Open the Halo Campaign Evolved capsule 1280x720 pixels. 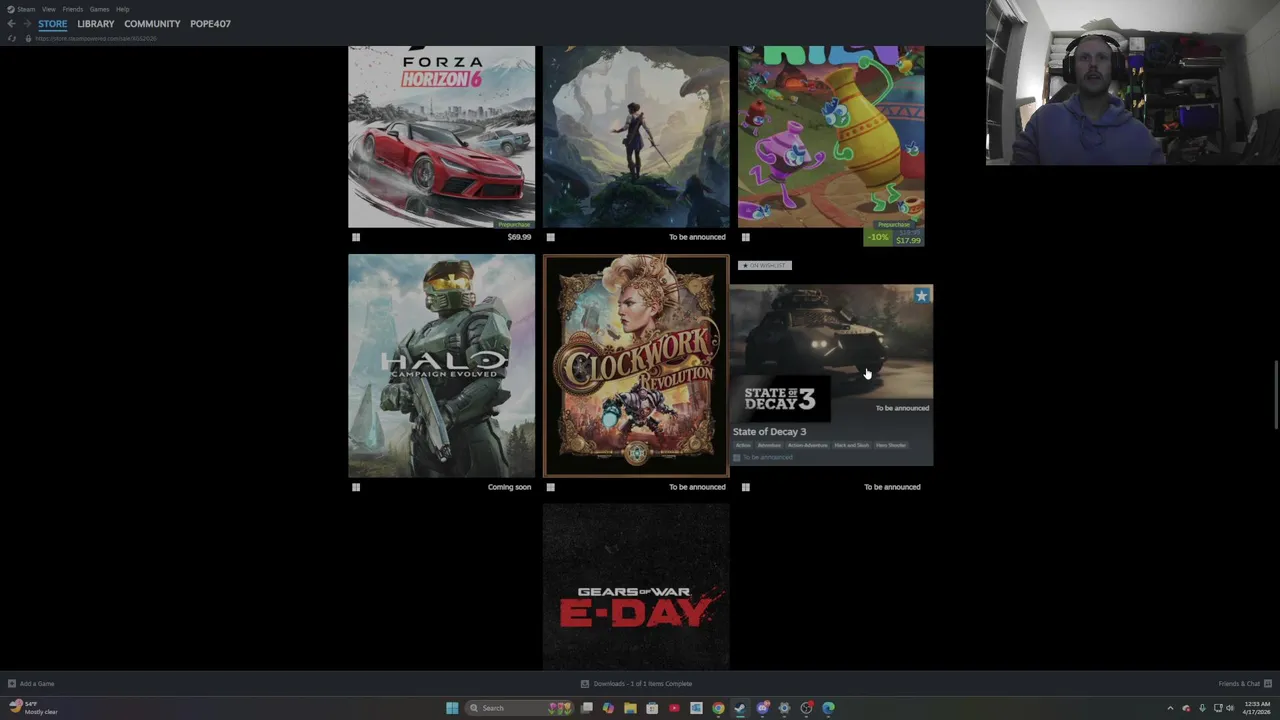(441, 365)
